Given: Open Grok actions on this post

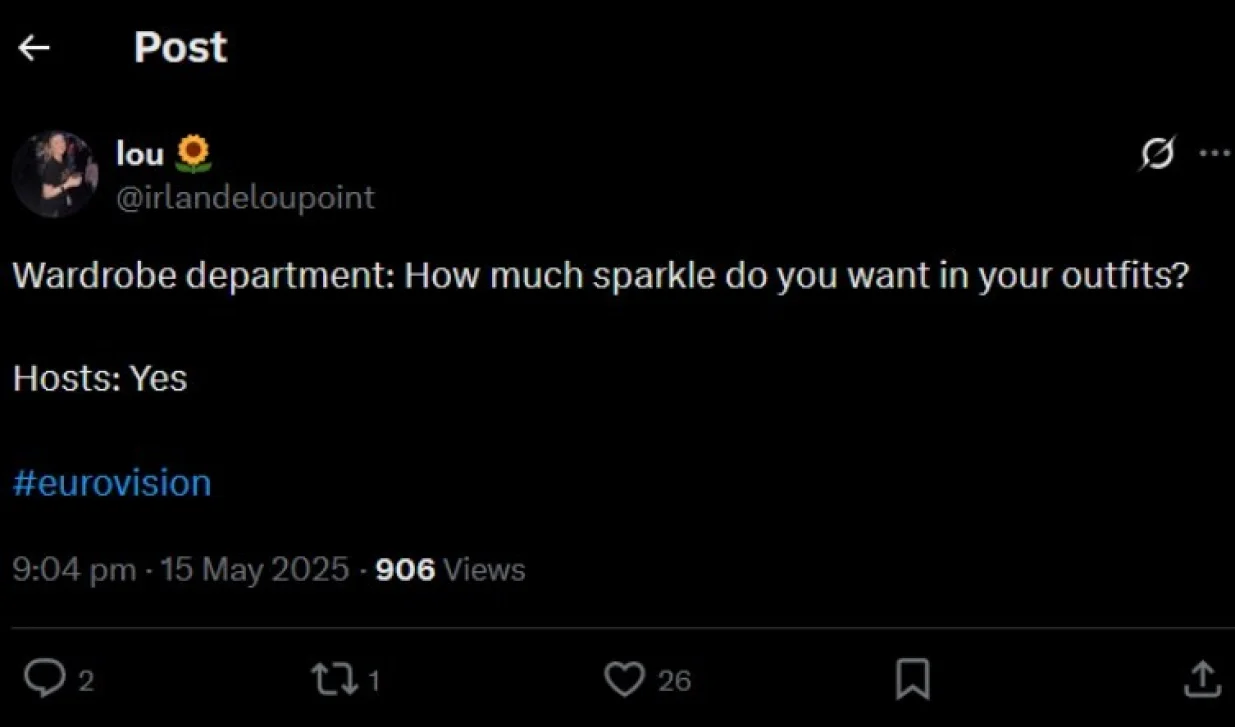Looking at the screenshot, I should point(1156,153).
